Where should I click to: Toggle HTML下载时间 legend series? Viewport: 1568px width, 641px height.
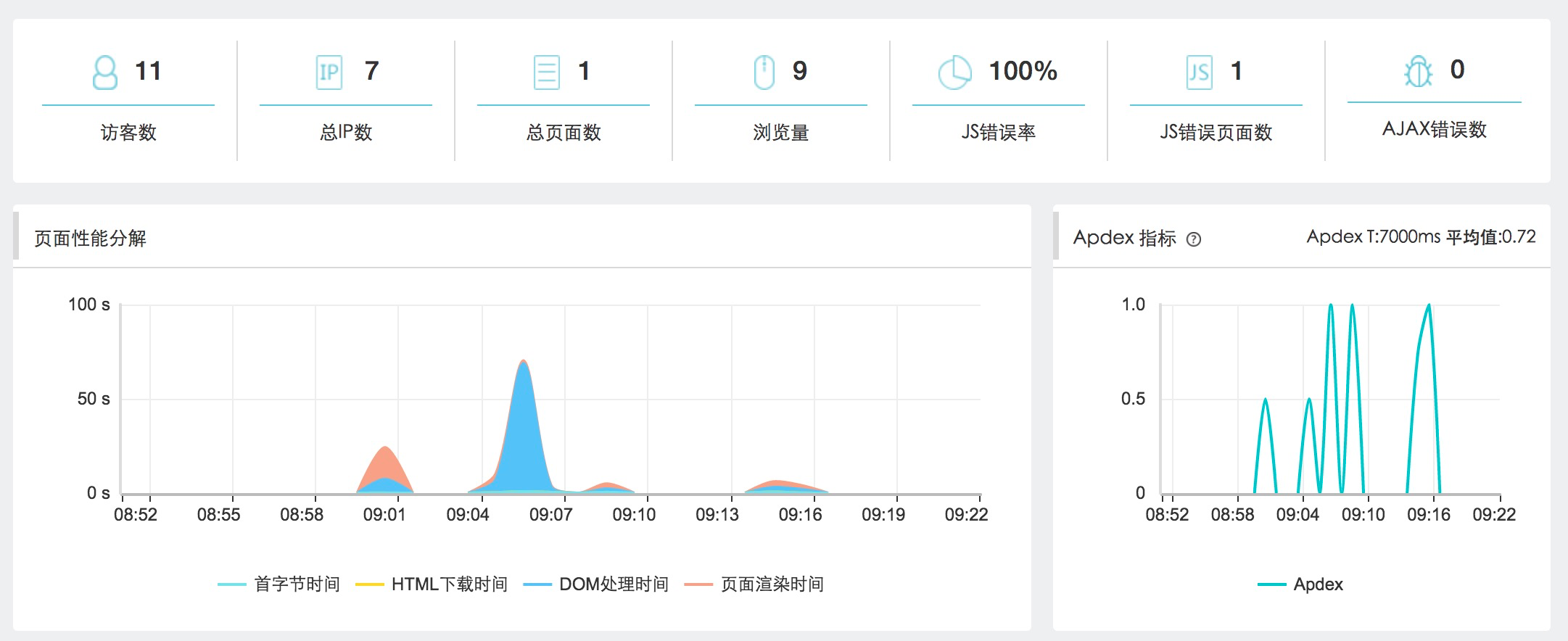(432, 584)
